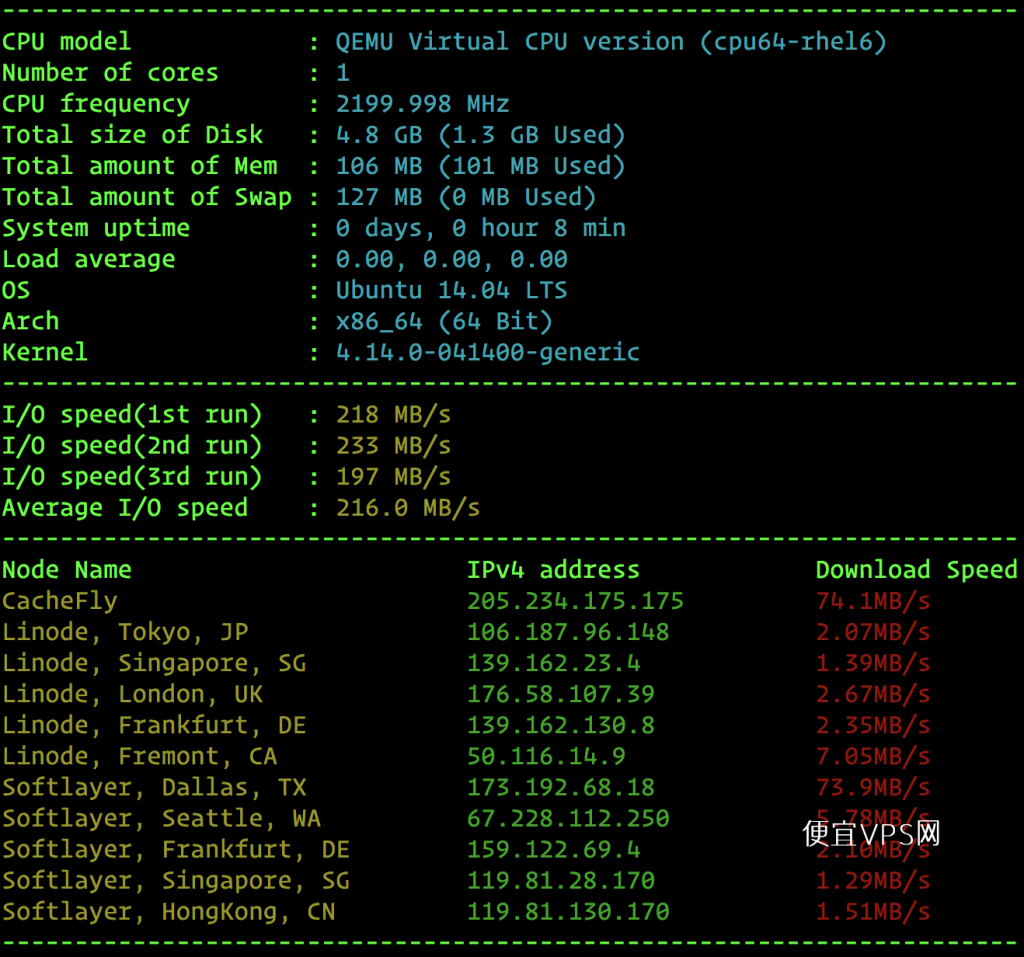Click the Linode, Fremont, CA node name
This screenshot has height=957, width=1024.
pyautogui.click(x=140, y=756)
